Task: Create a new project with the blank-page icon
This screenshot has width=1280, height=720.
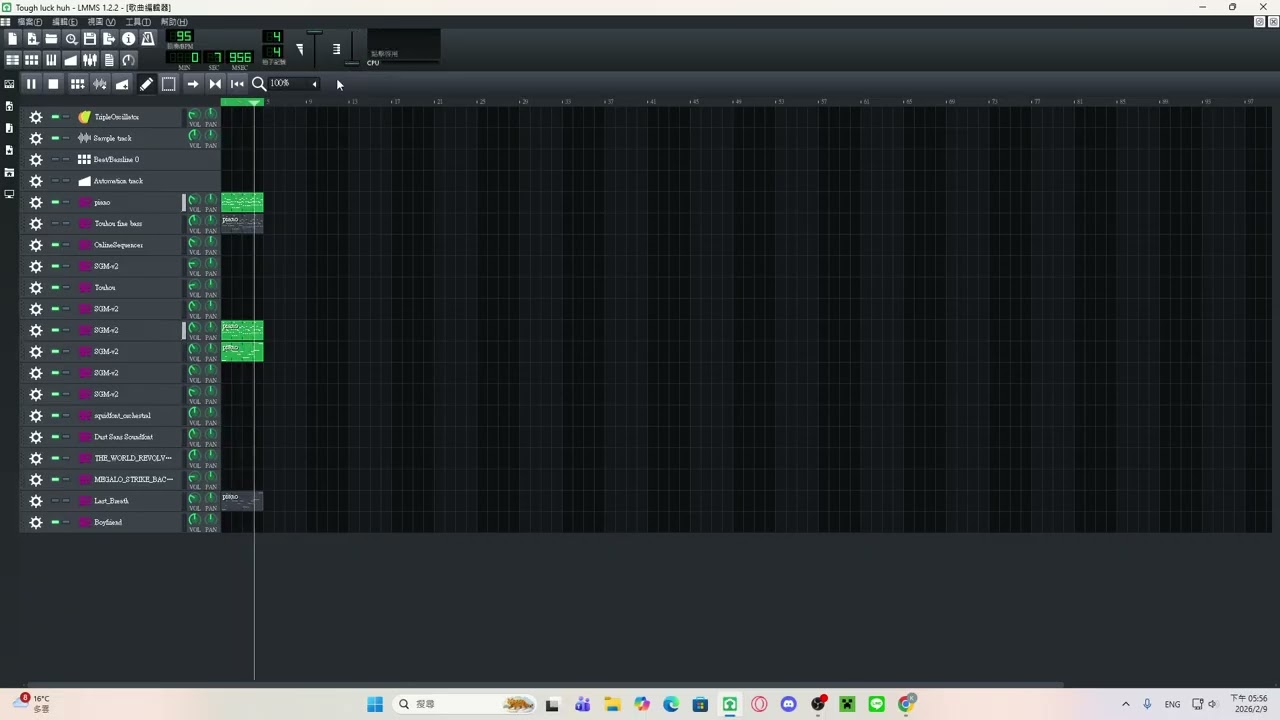Action: point(13,39)
